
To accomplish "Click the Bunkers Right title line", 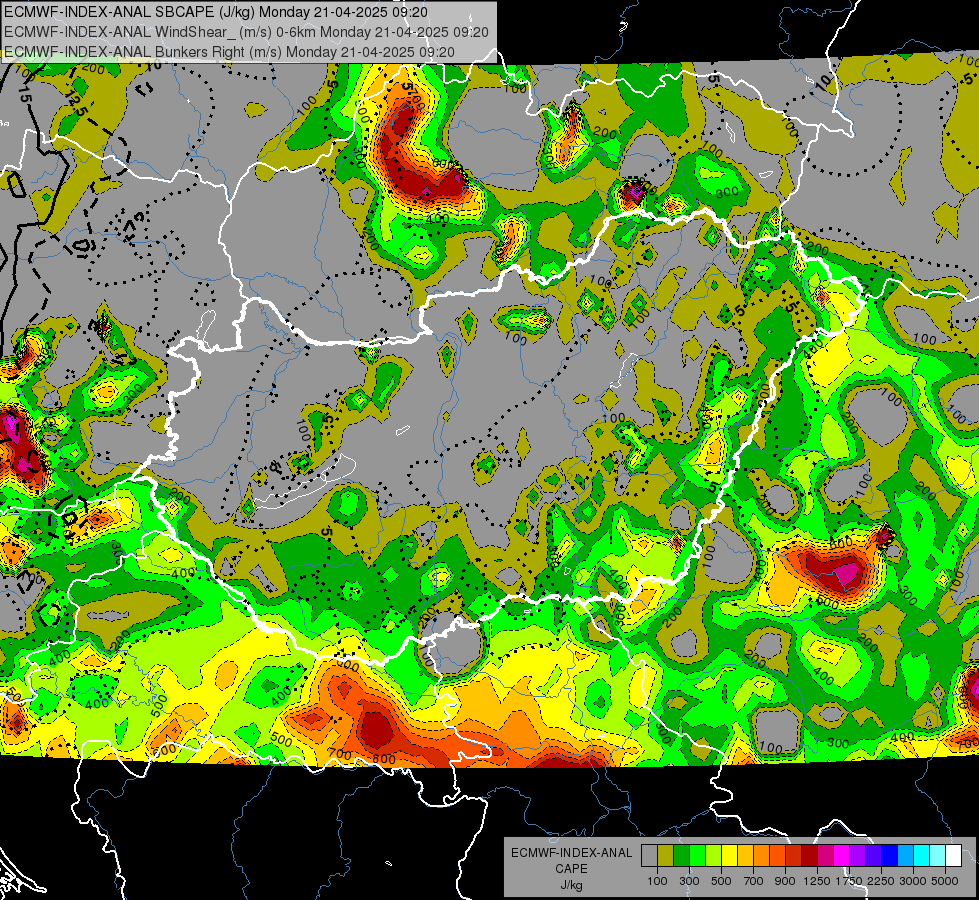I will (x=229, y=52).
